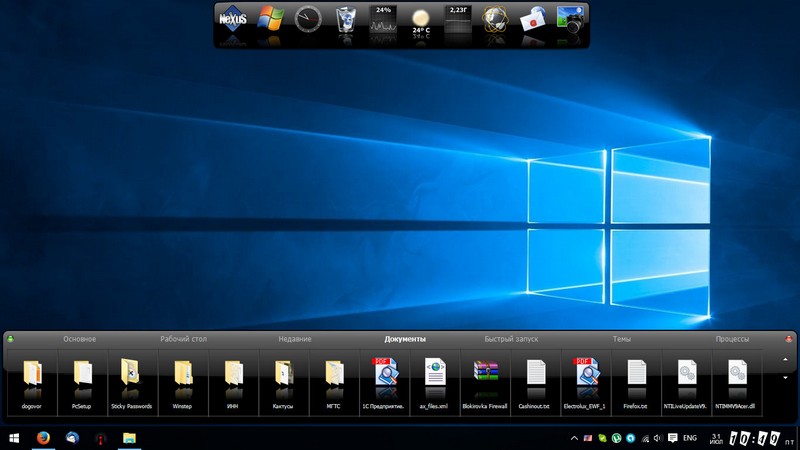Click the uTorrent tray icon

pyautogui.click(x=616, y=438)
